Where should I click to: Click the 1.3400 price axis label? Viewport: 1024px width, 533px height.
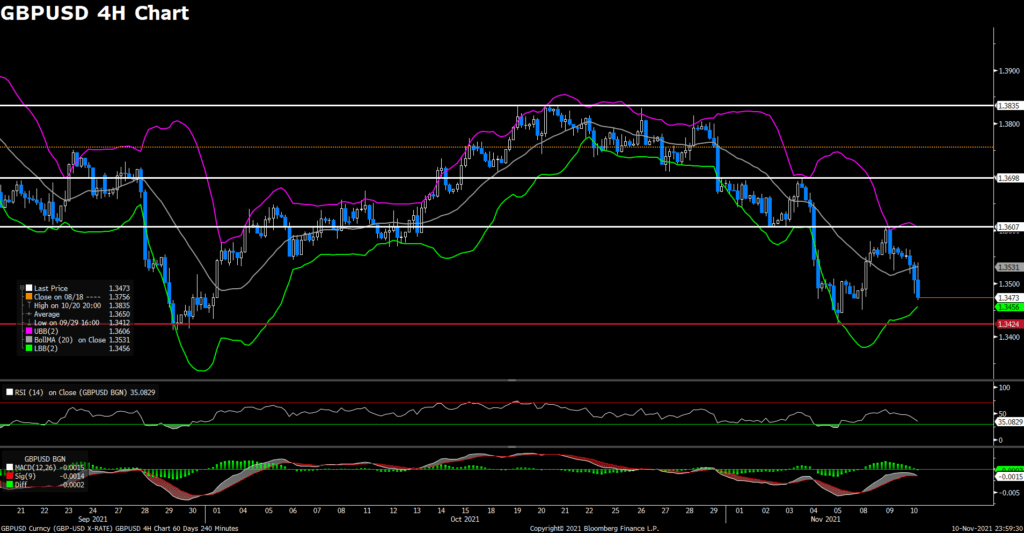coord(1010,337)
